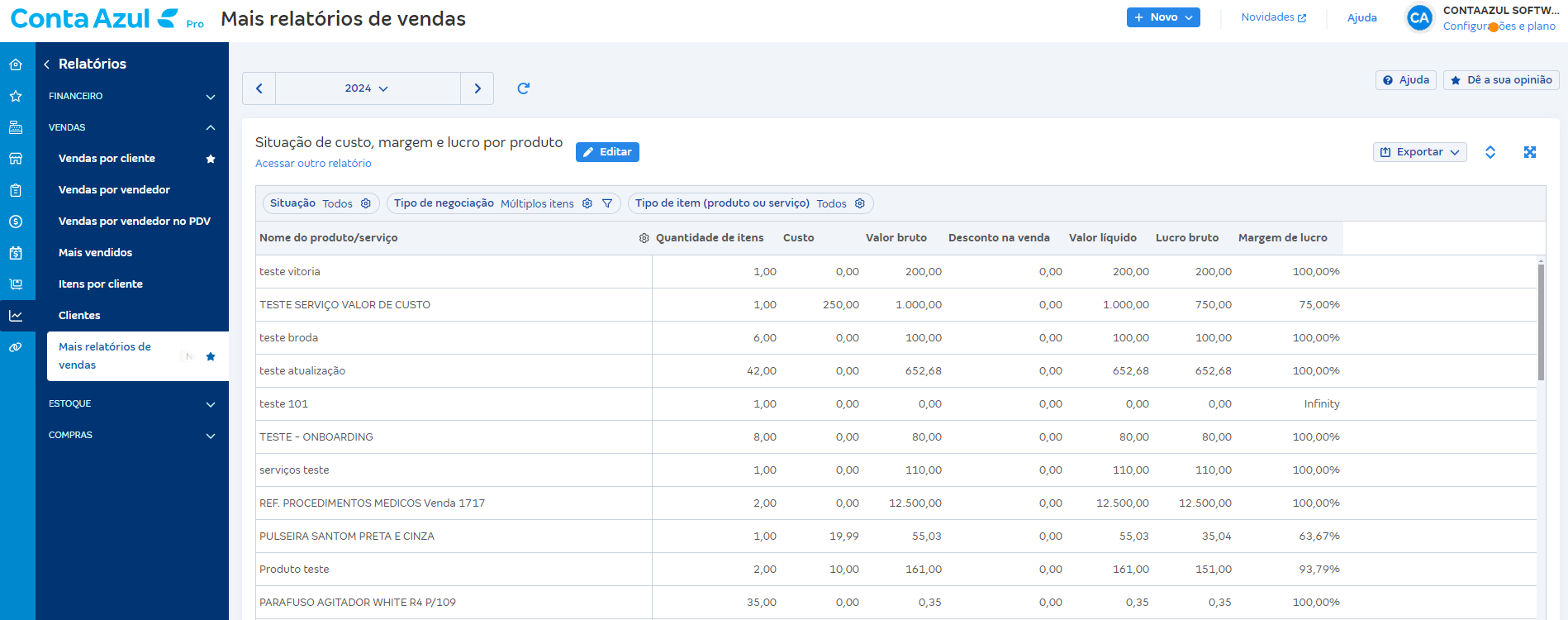Toggle favorite star on Vendas por cliente
This screenshot has height=620, width=1568.
coord(211,159)
